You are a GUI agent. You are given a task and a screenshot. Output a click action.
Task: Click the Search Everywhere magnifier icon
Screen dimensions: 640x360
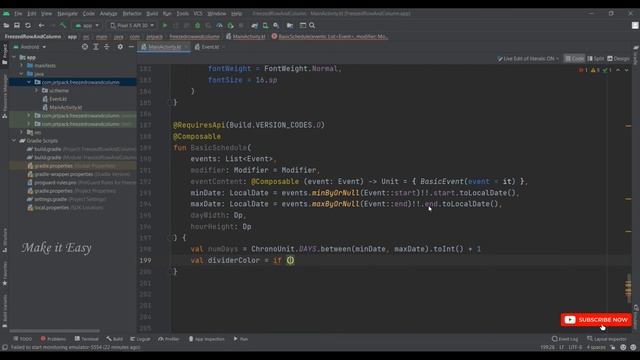[x=312, y=25]
